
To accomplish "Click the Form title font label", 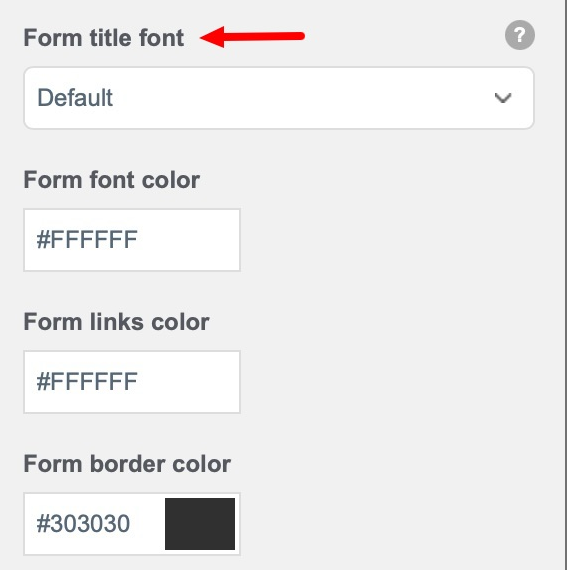I will tap(104, 38).
